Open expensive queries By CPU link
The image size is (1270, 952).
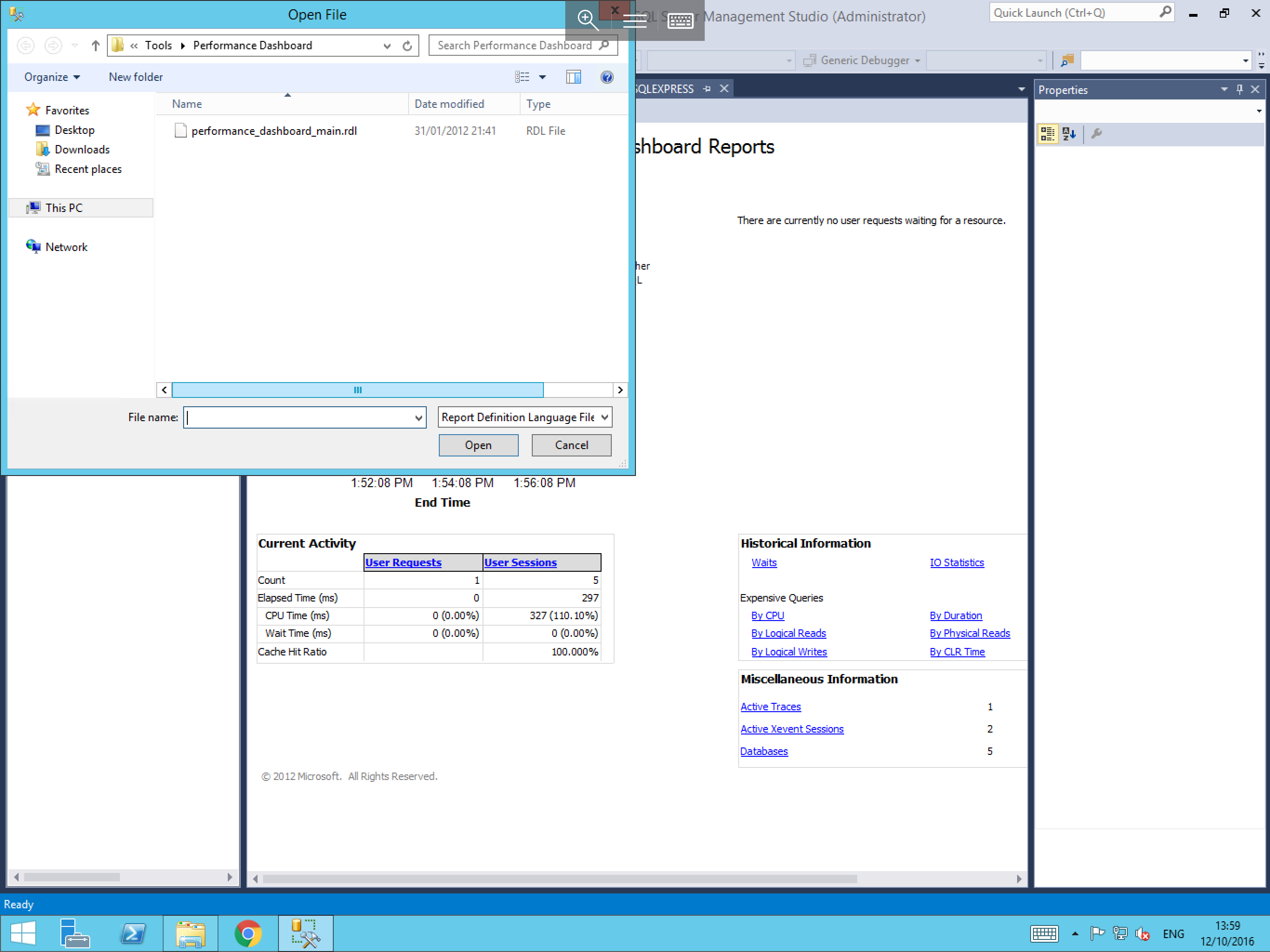[767, 615]
